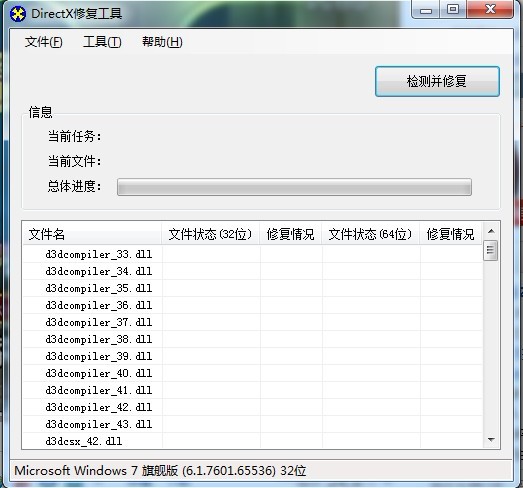Click the 总体进度 progress bar

pyautogui.click(x=294, y=187)
